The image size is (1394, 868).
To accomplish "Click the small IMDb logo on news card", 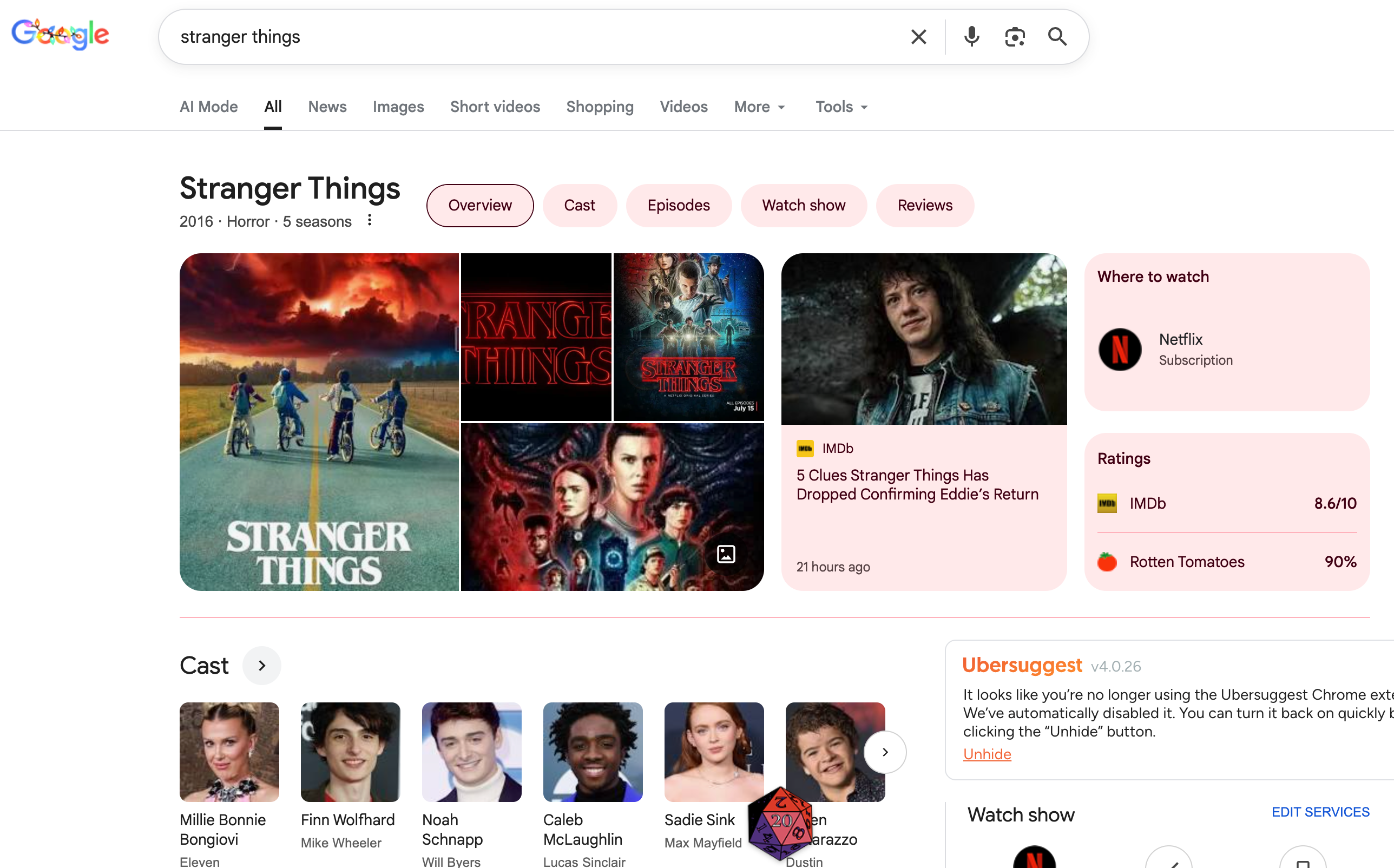I will tap(805, 449).
